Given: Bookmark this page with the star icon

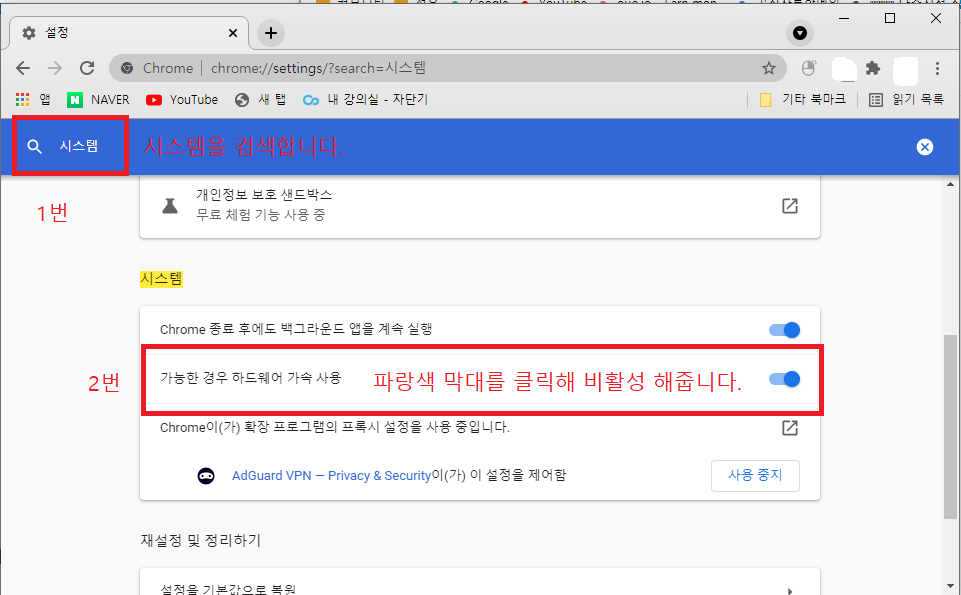Looking at the screenshot, I should click(769, 68).
